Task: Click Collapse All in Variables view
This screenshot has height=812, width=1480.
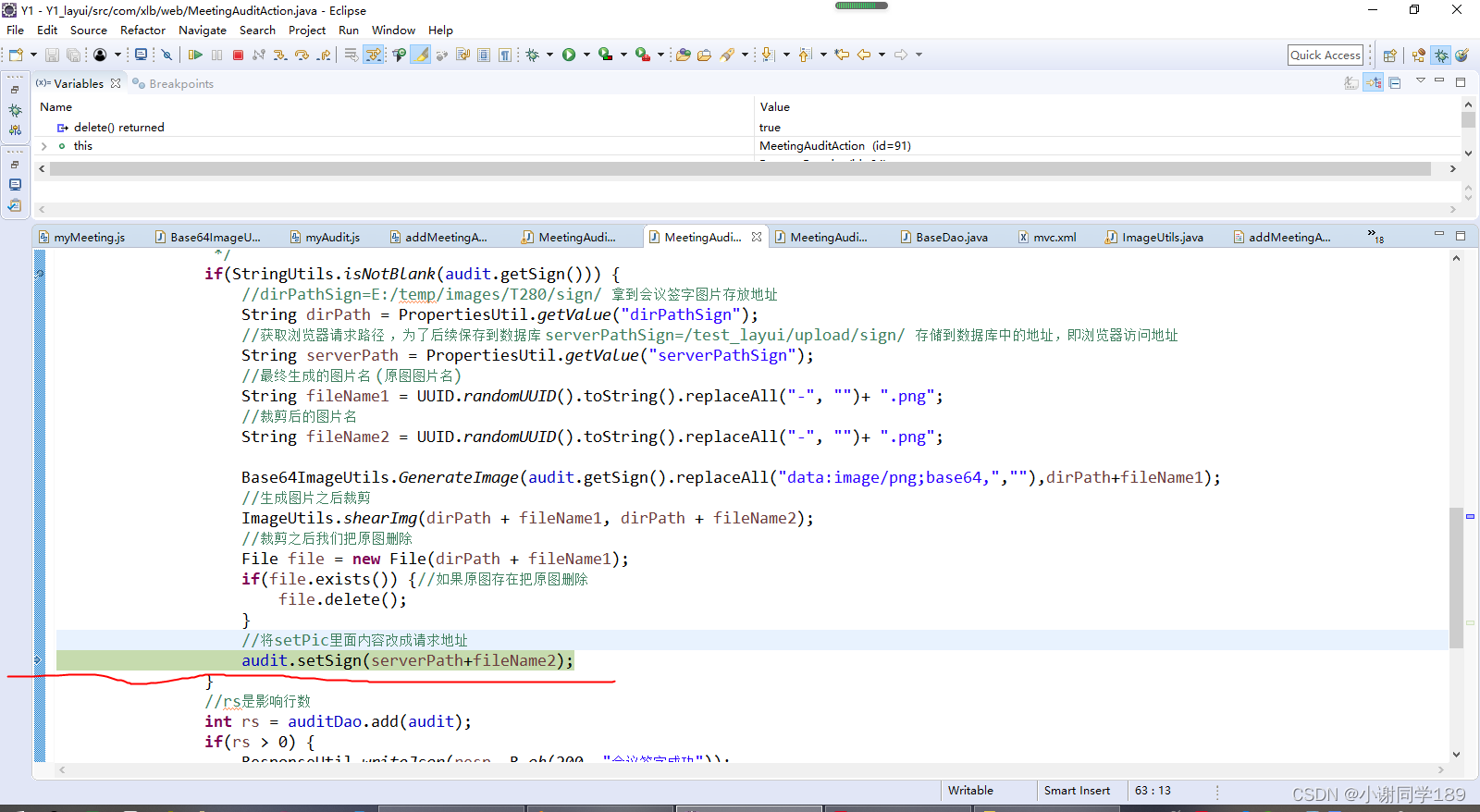Action: coord(1395,83)
